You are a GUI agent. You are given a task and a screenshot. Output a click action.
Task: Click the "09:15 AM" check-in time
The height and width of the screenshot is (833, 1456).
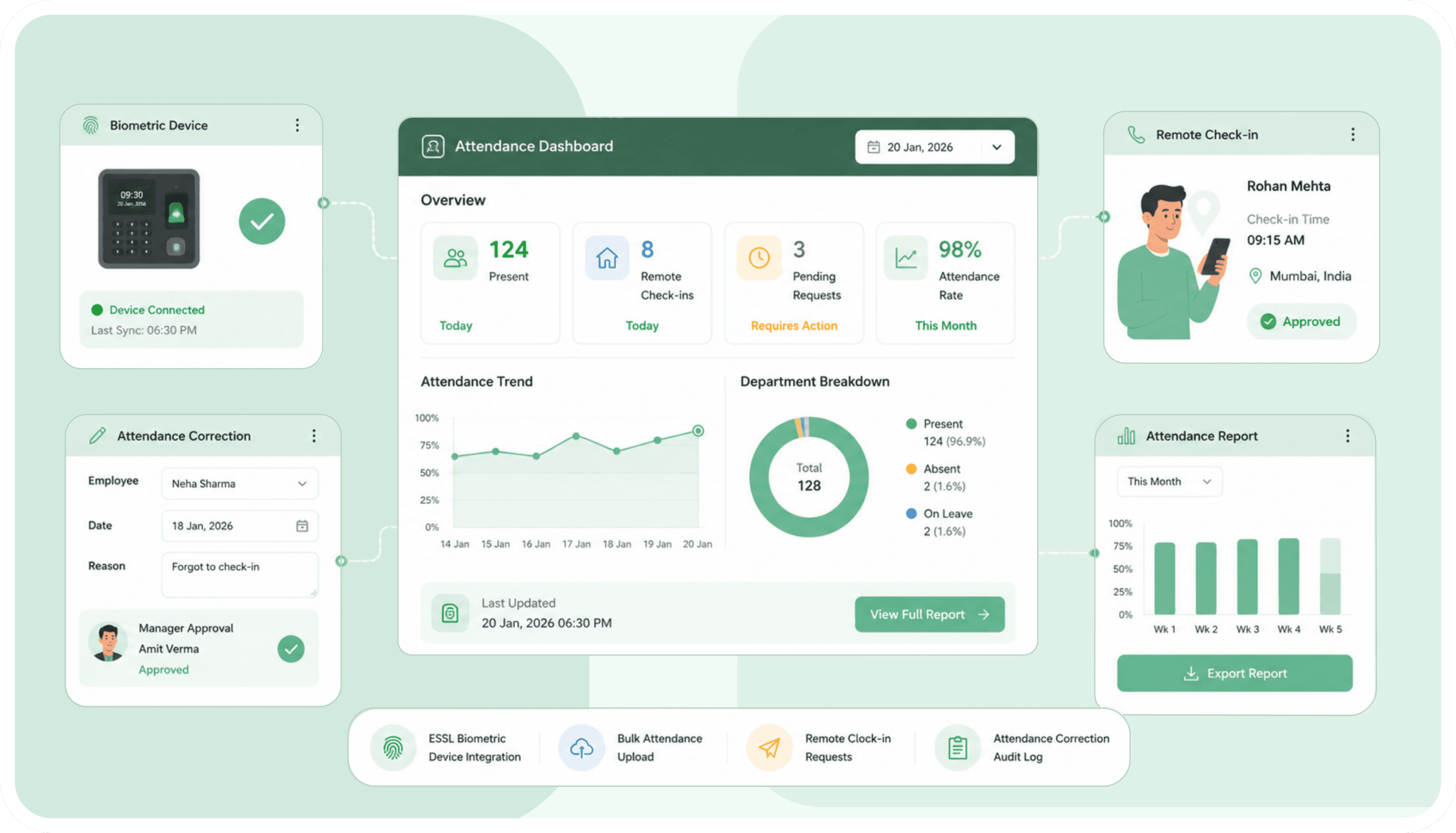tap(1276, 240)
